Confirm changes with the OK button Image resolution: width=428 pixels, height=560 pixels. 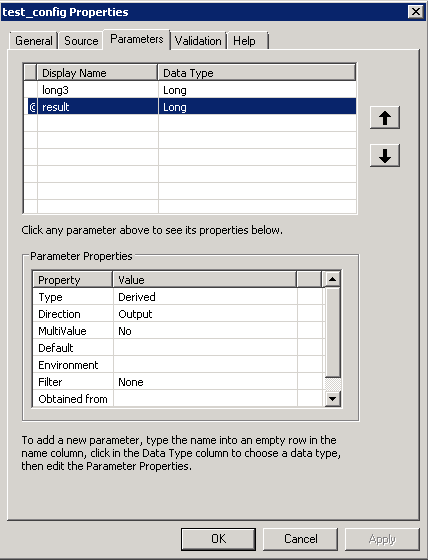coord(218,539)
